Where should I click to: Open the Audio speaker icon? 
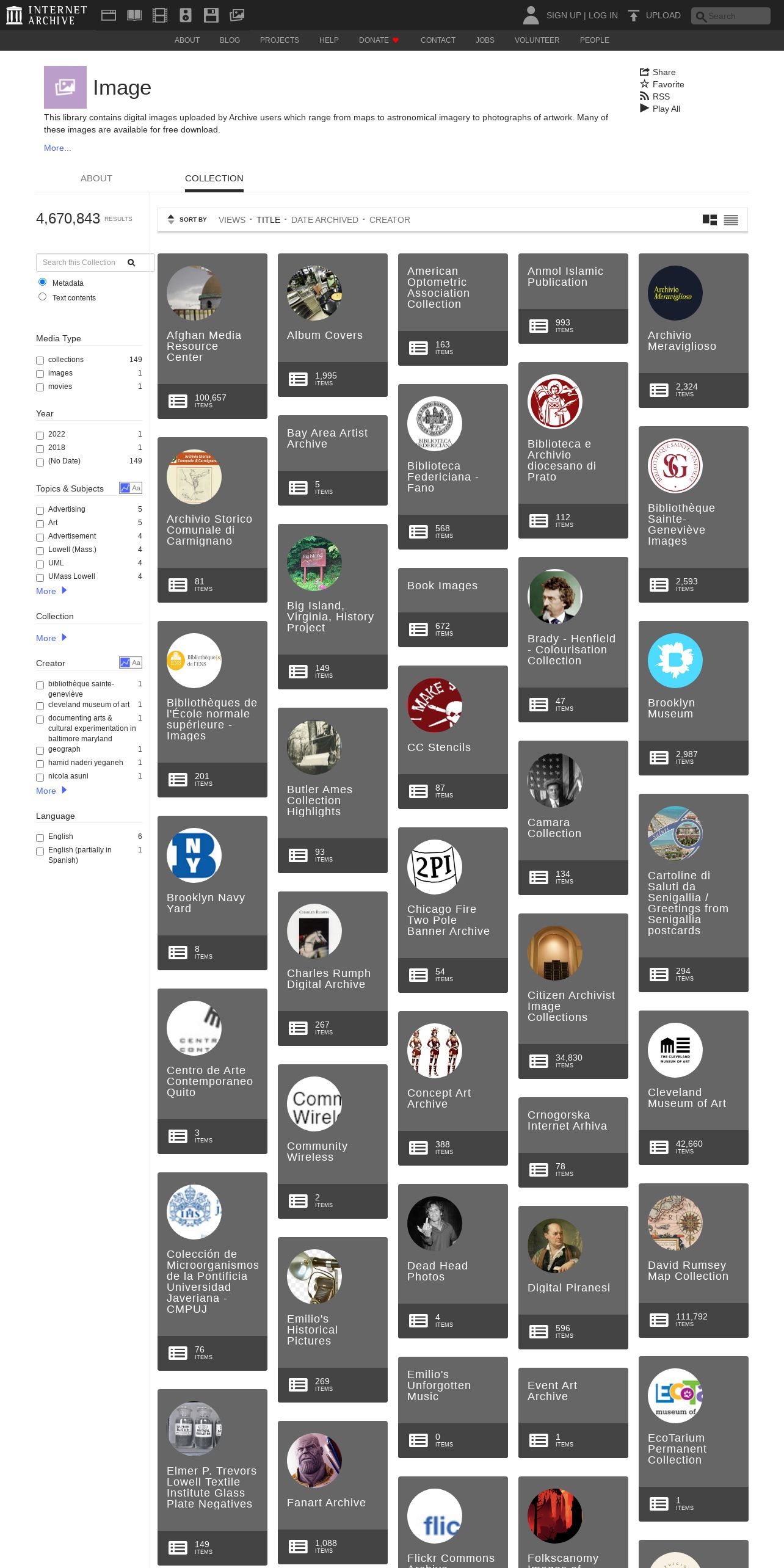[x=186, y=15]
